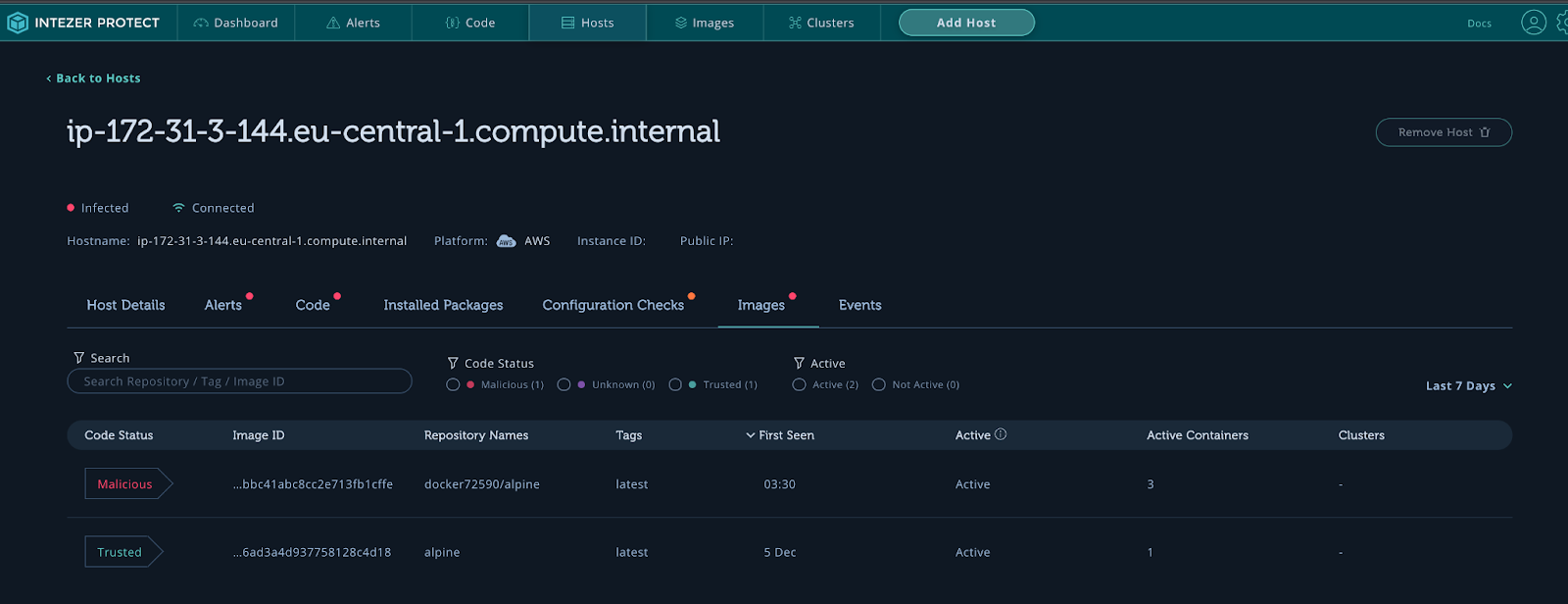This screenshot has height=604, width=1568.
Task: Select the Trusted (1) radio filter
Action: point(675,385)
